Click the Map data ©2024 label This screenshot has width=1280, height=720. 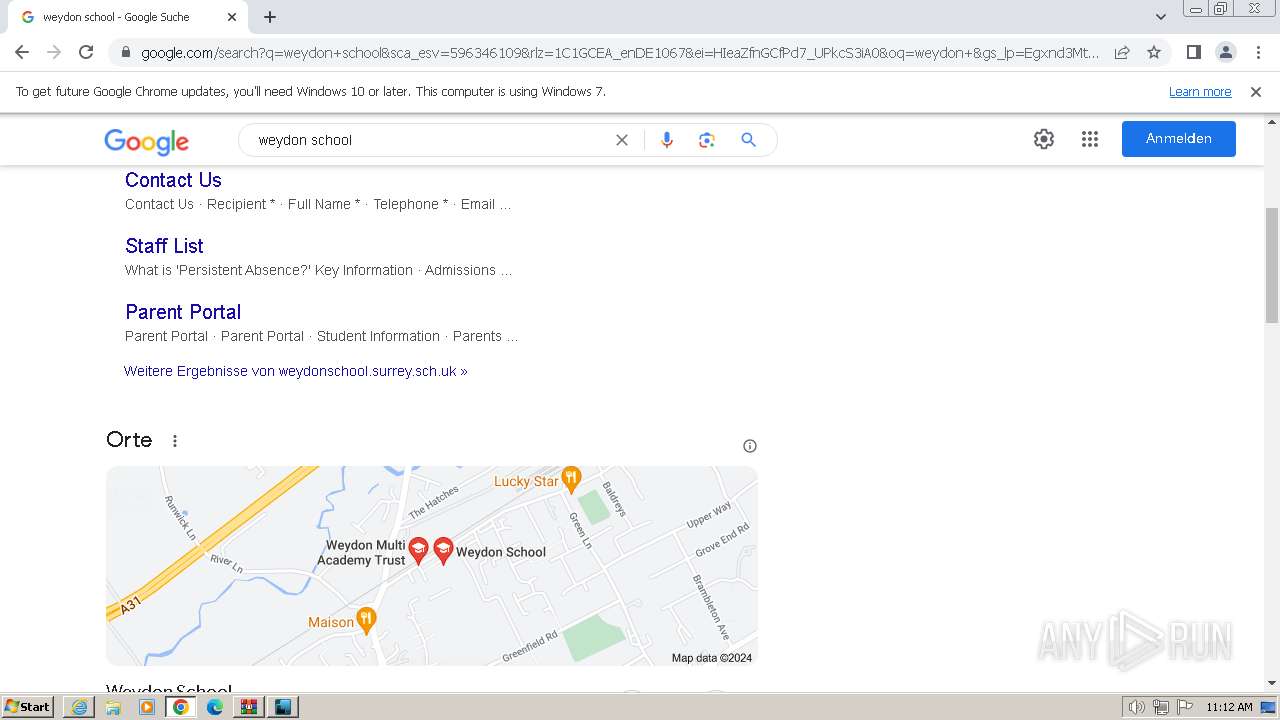(712, 658)
